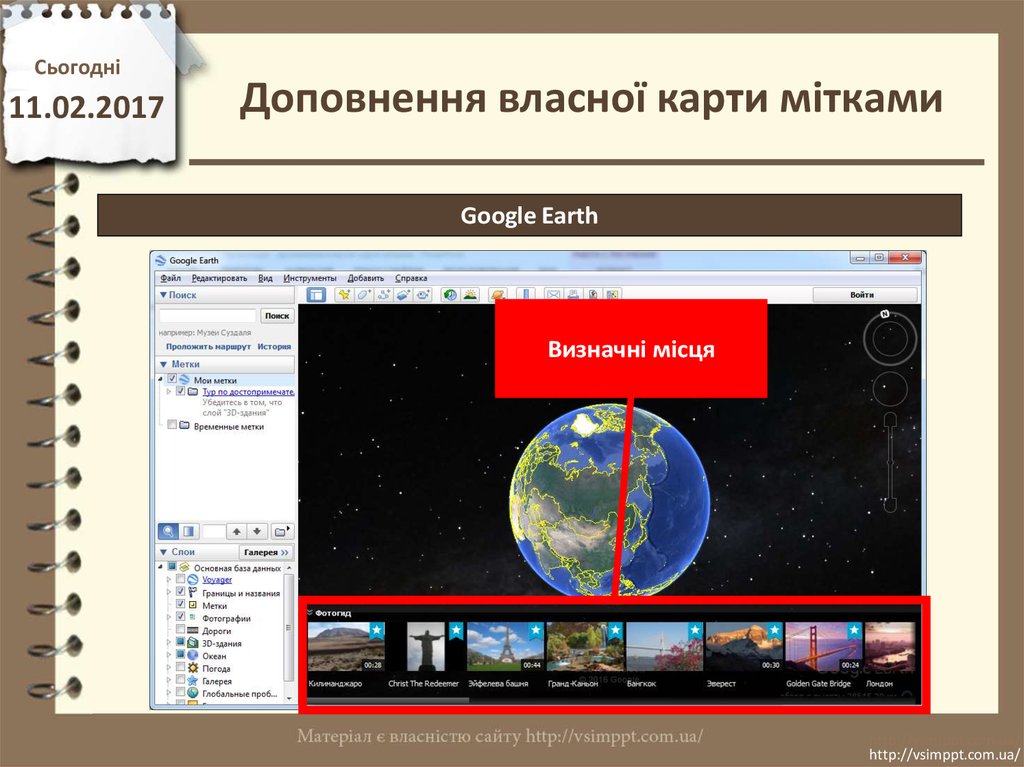The image size is (1024, 767).
Task: Click the sunlight toolbar icon
Action: pyautogui.click(x=469, y=295)
